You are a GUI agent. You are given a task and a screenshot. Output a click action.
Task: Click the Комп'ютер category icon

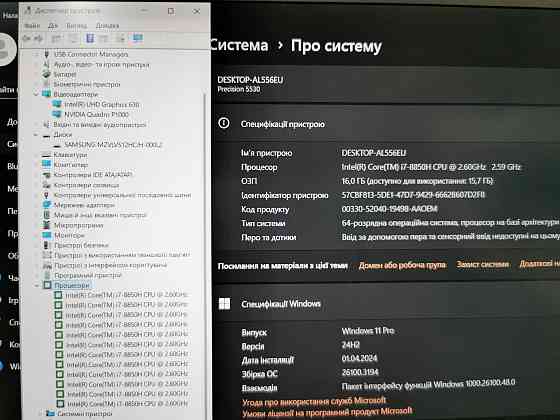[x=46, y=165]
